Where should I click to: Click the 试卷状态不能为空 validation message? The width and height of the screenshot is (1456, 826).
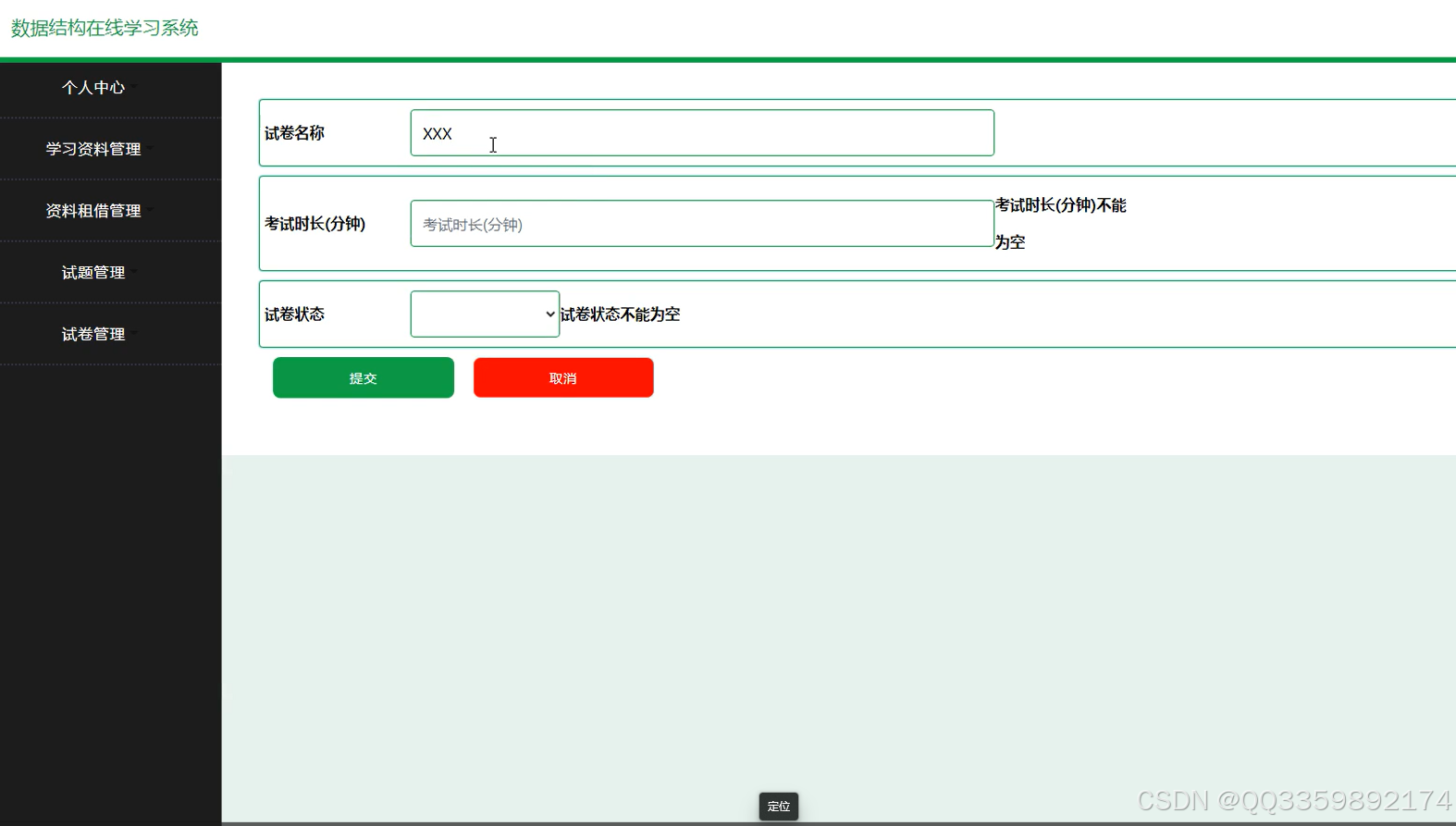click(x=621, y=314)
